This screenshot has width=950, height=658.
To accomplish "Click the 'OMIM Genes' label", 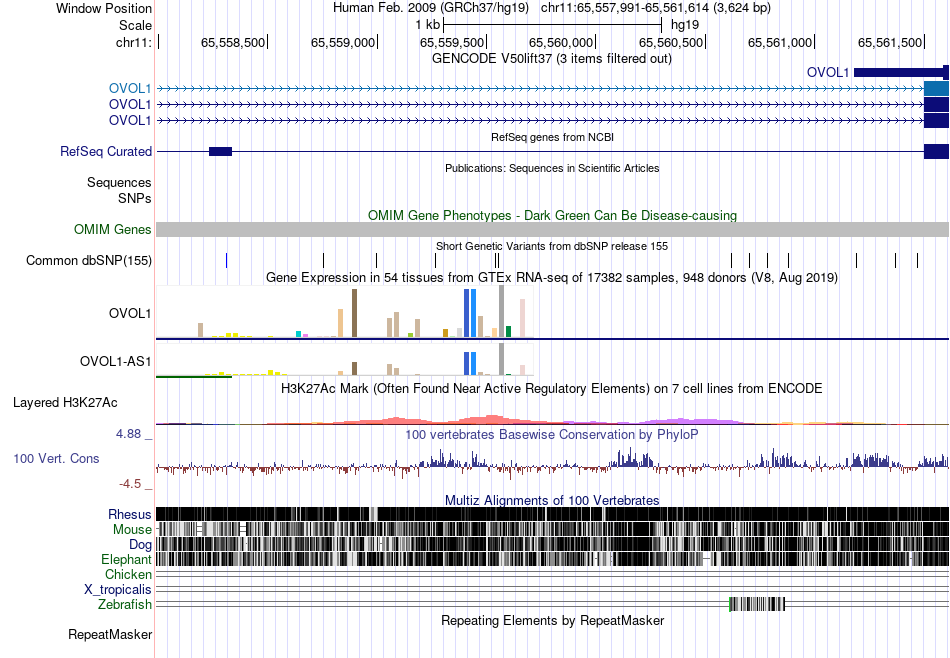I will pos(112,230).
